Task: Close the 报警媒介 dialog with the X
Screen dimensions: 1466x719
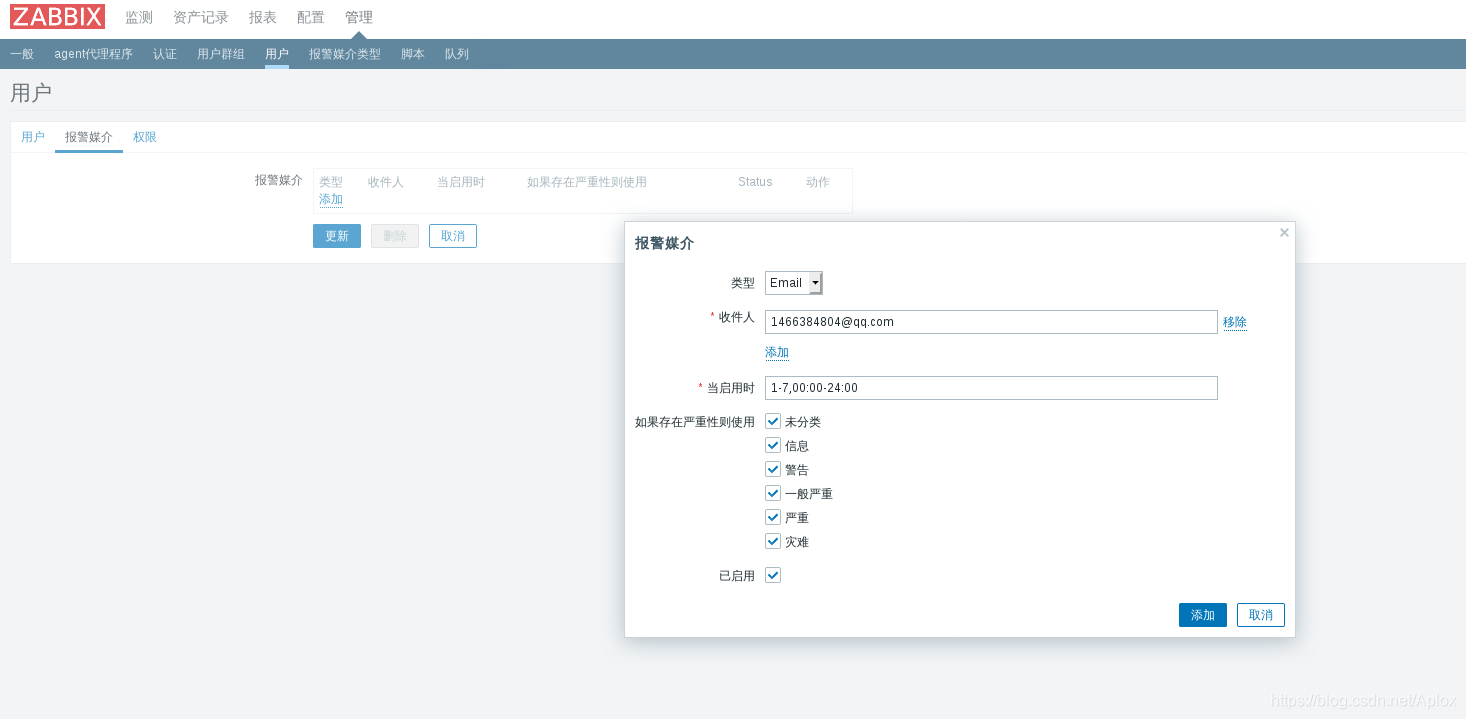Action: point(1283,232)
